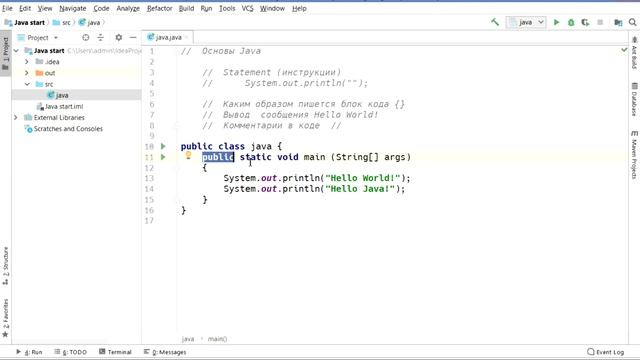
Task: Open the Edit menu
Action: pyautogui.click(x=25, y=8)
